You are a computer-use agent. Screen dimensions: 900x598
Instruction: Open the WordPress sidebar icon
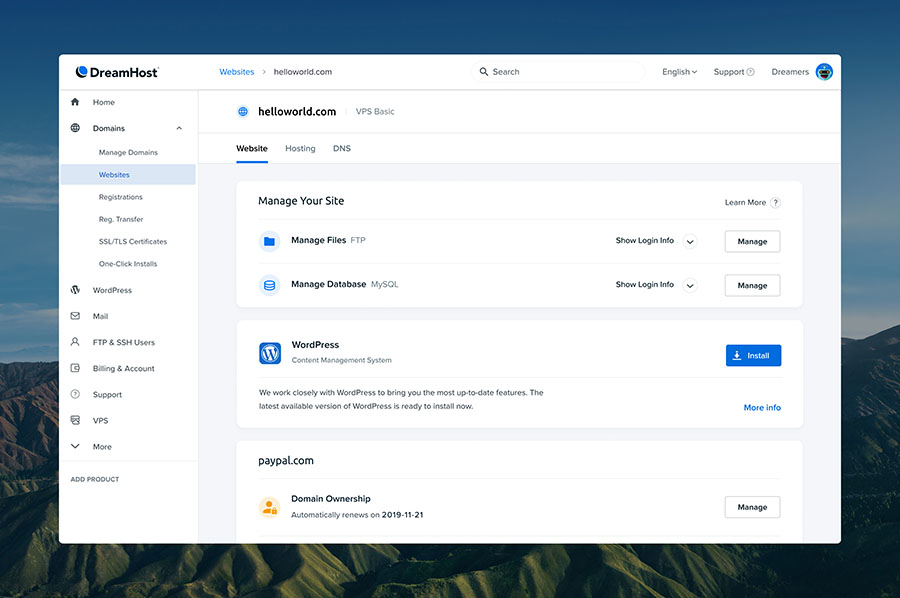(74, 289)
